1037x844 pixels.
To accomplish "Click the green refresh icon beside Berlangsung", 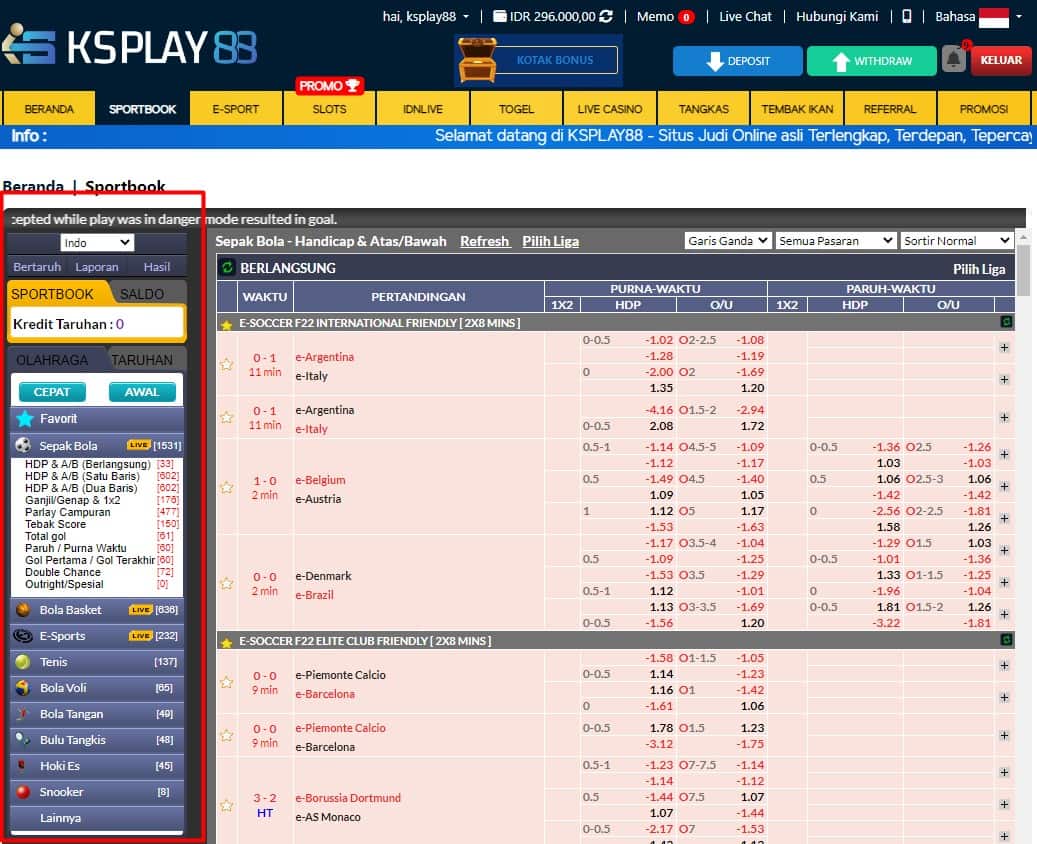I will [227, 268].
